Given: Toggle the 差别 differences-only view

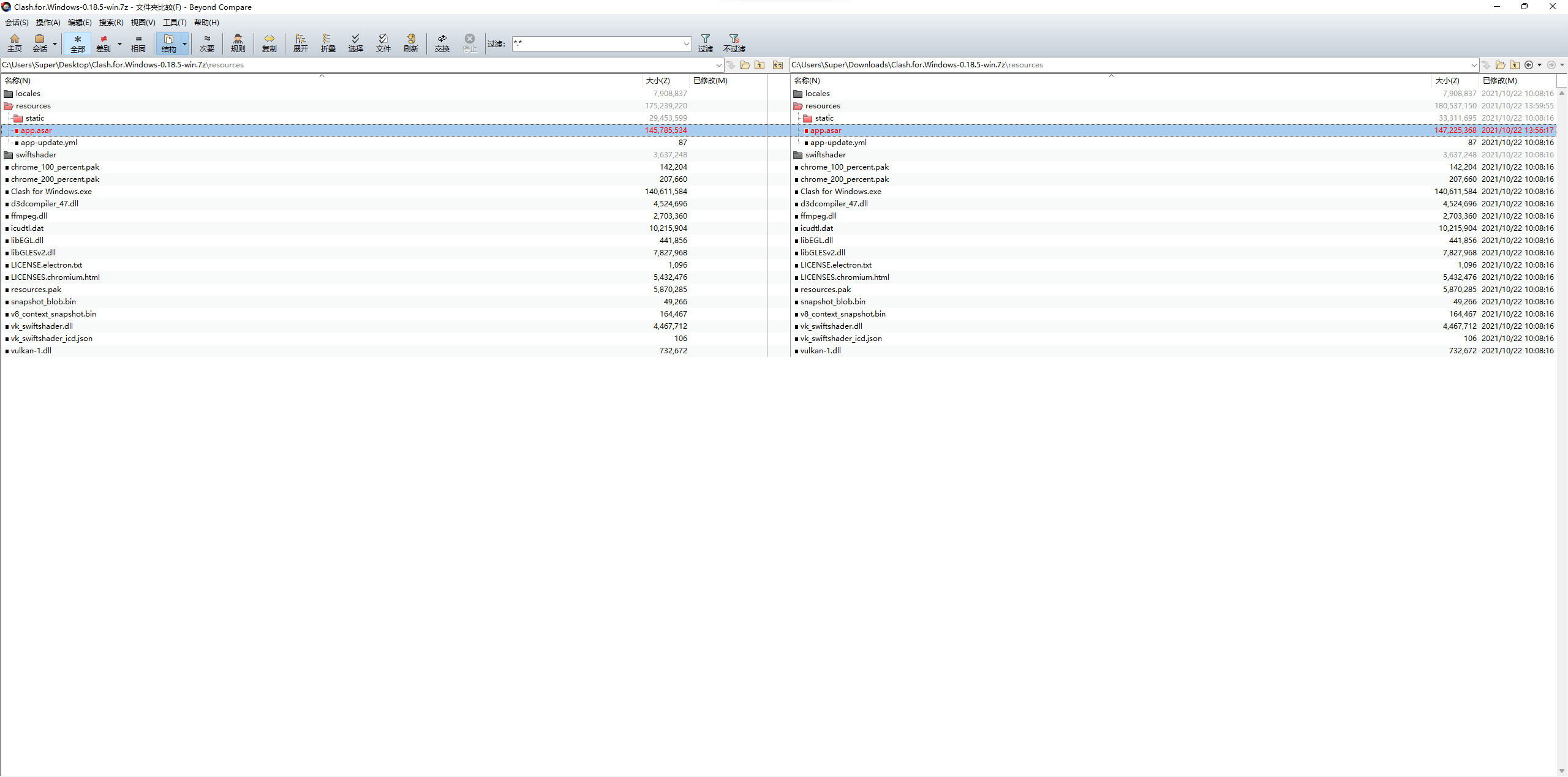Looking at the screenshot, I should (x=104, y=43).
